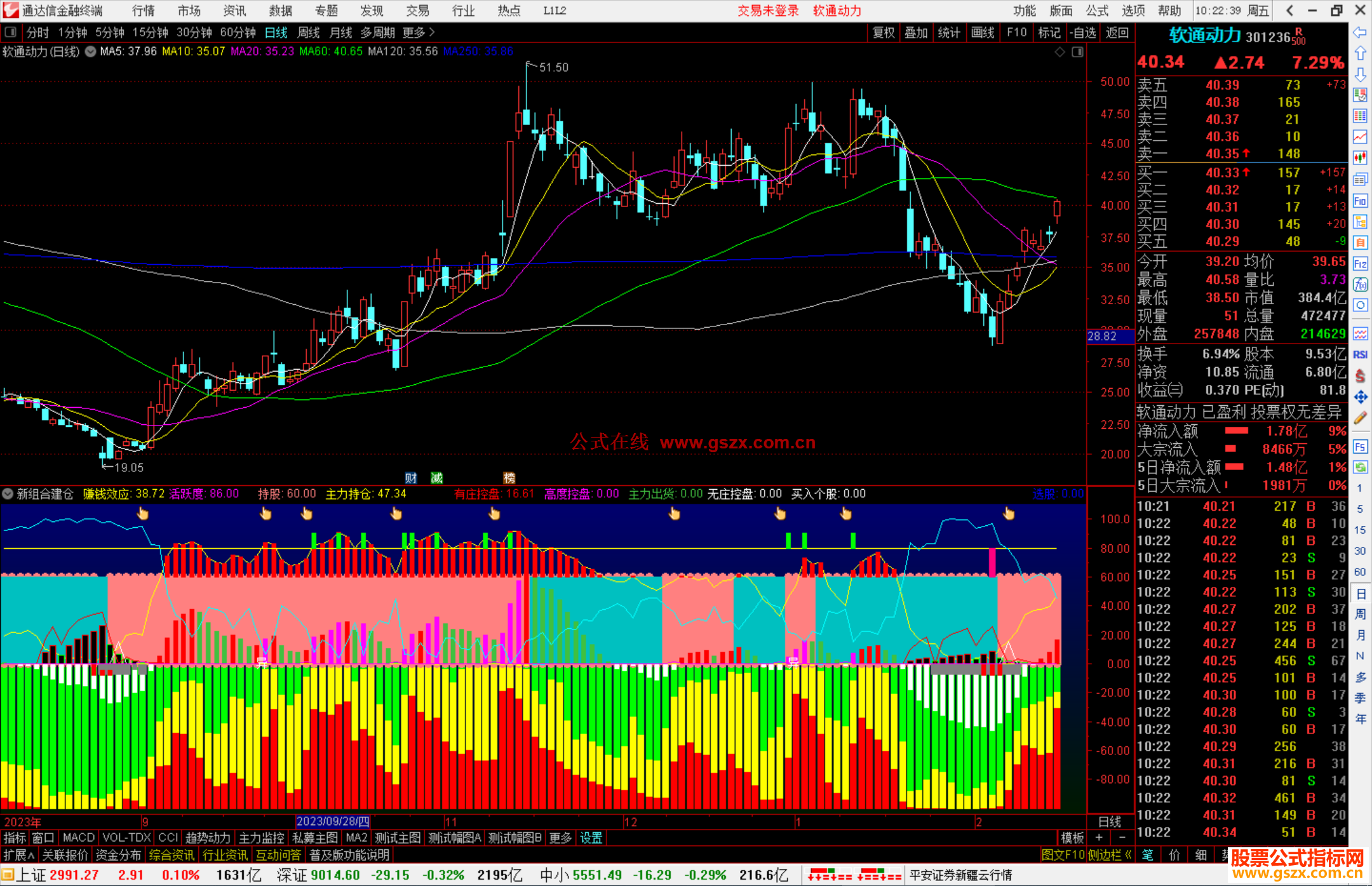Collapse the 侧边栏 sidebar panel

1110,855
